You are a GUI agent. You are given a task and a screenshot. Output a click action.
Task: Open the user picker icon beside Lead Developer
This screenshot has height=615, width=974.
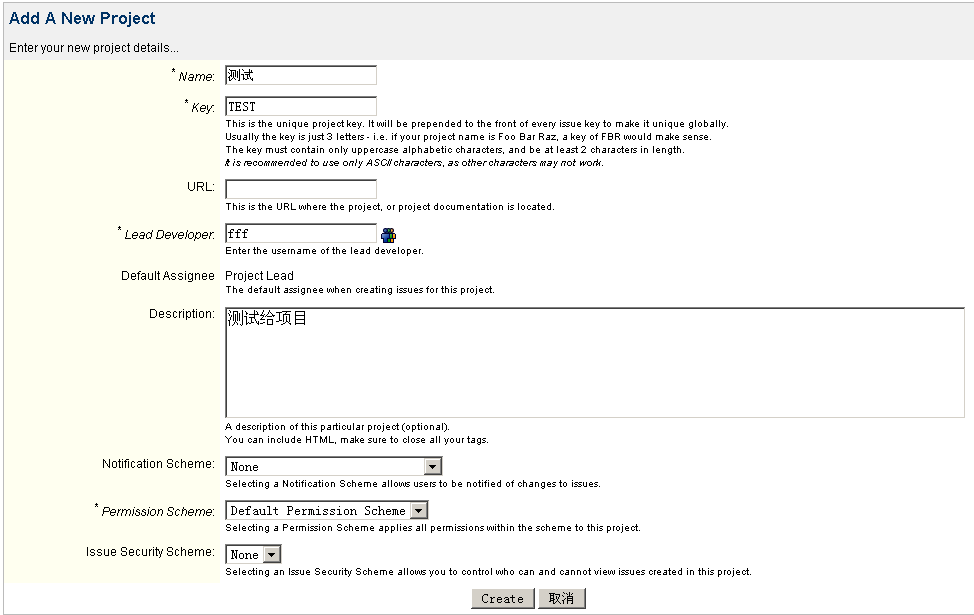[x=389, y=235]
